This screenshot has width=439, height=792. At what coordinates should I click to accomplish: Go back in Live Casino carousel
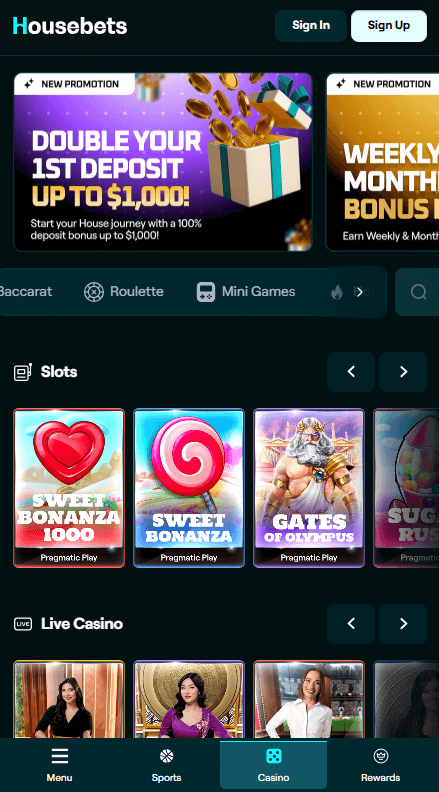[351, 624]
